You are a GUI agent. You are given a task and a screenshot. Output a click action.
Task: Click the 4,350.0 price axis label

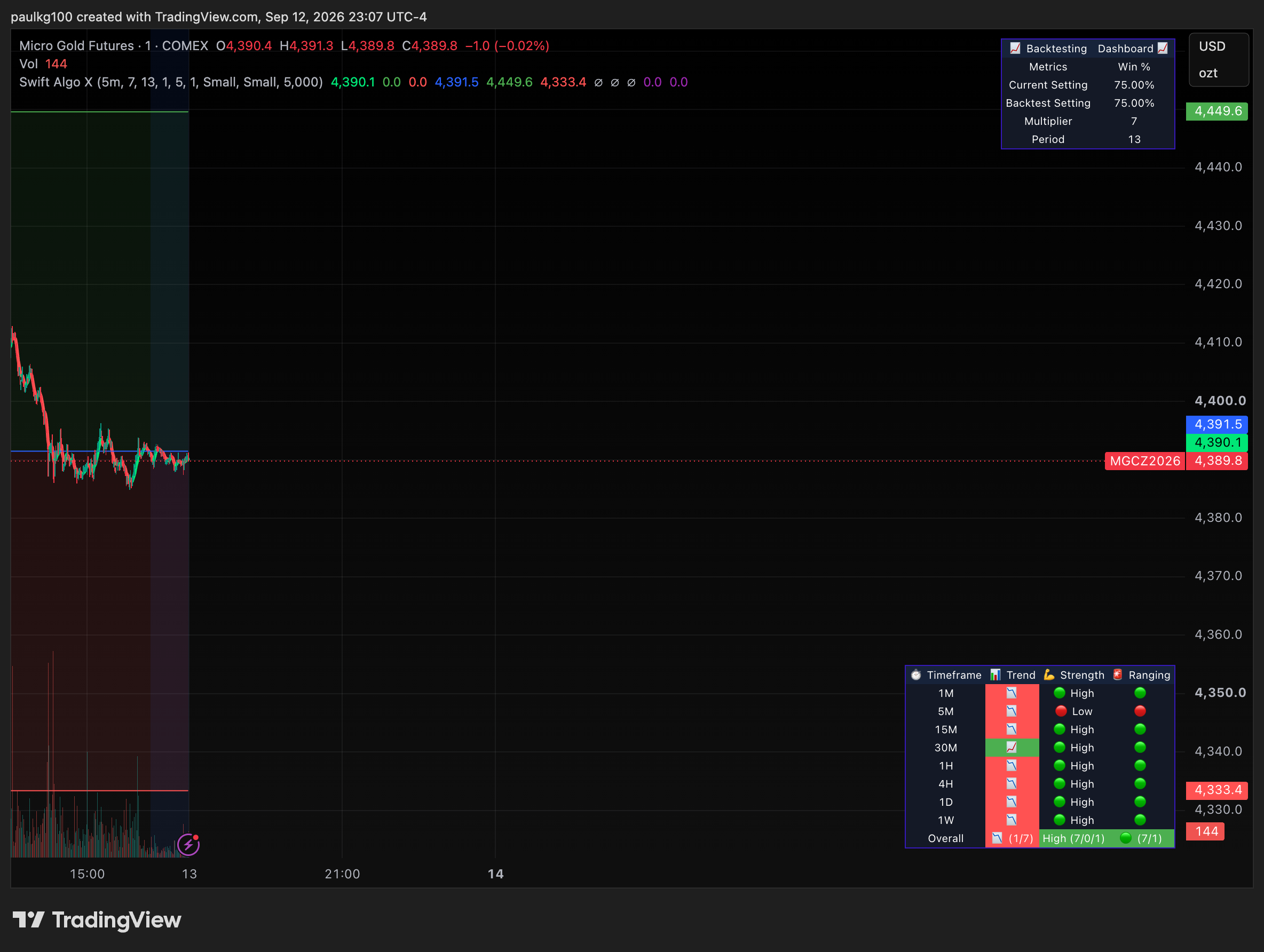[1220, 693]
